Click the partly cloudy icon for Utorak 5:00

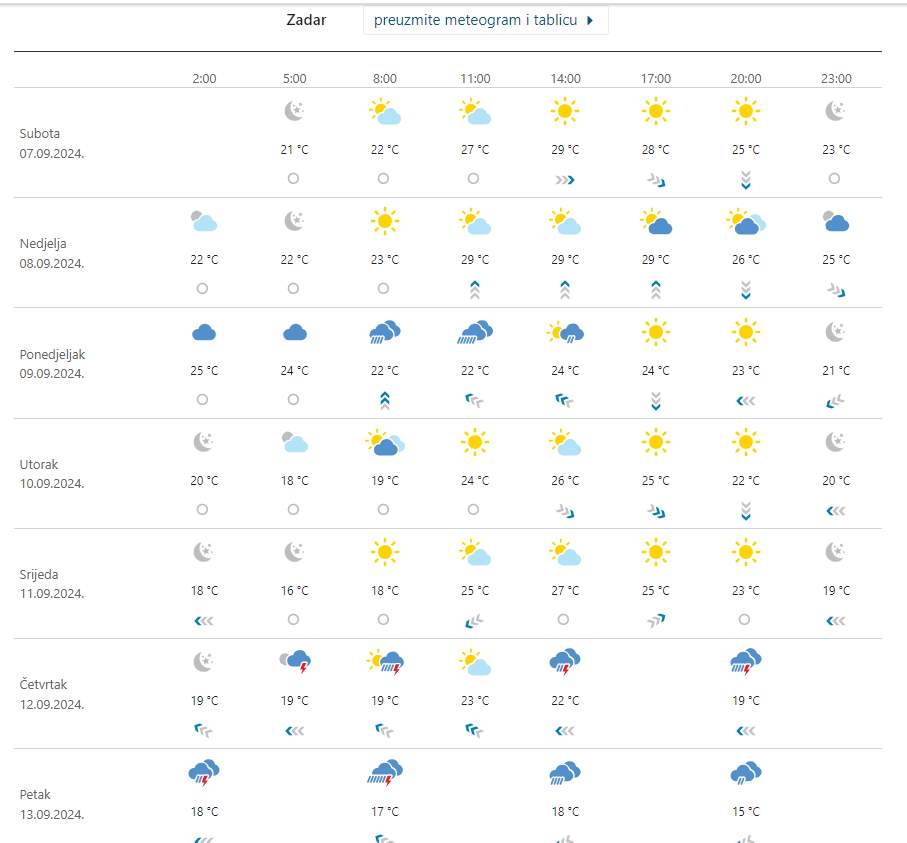point(294,442)
